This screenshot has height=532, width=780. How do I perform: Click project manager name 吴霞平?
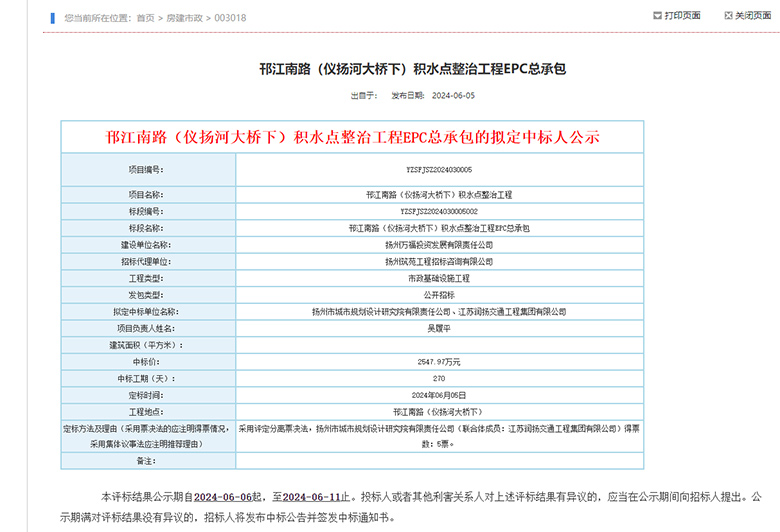[x=439, y=328]
